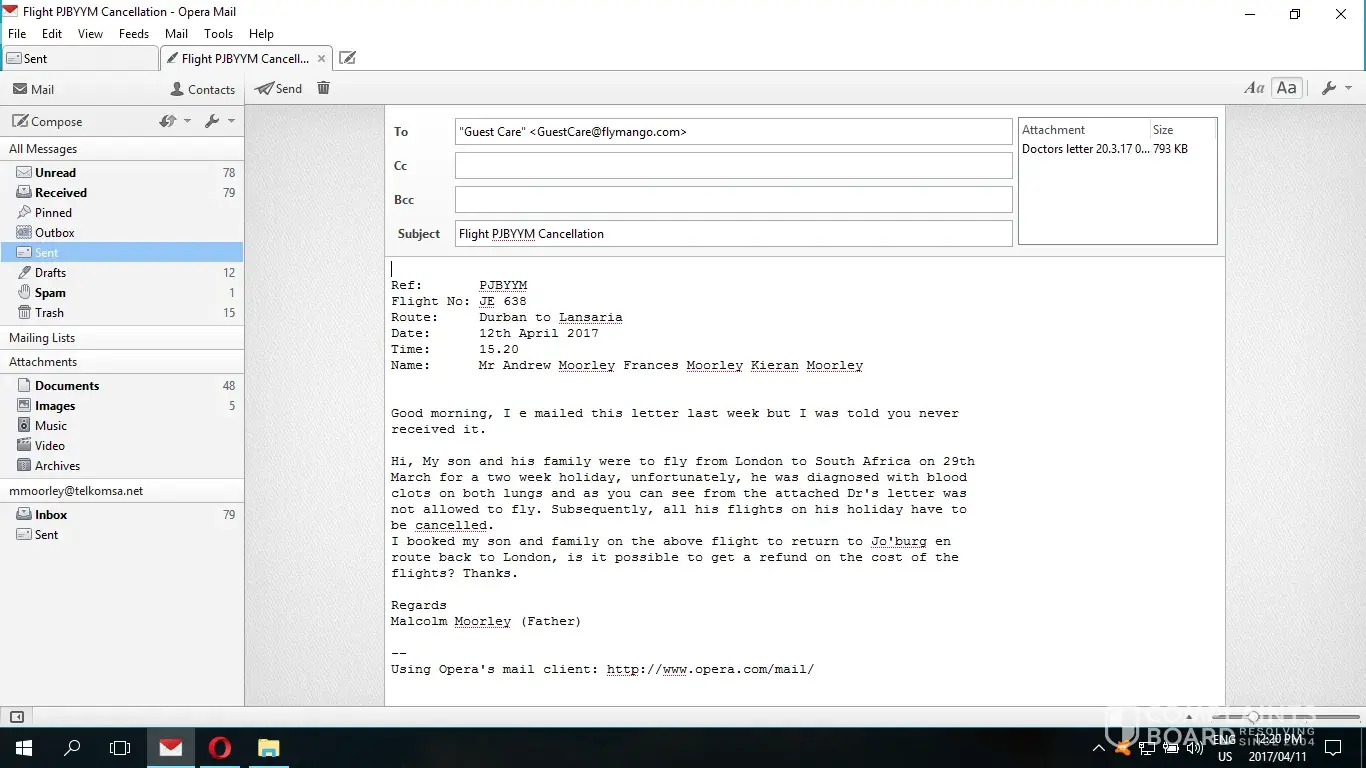The image size is (1366, 768).
Task: Open new compose tab icon beside tabs
Action: tap(347, 58)
